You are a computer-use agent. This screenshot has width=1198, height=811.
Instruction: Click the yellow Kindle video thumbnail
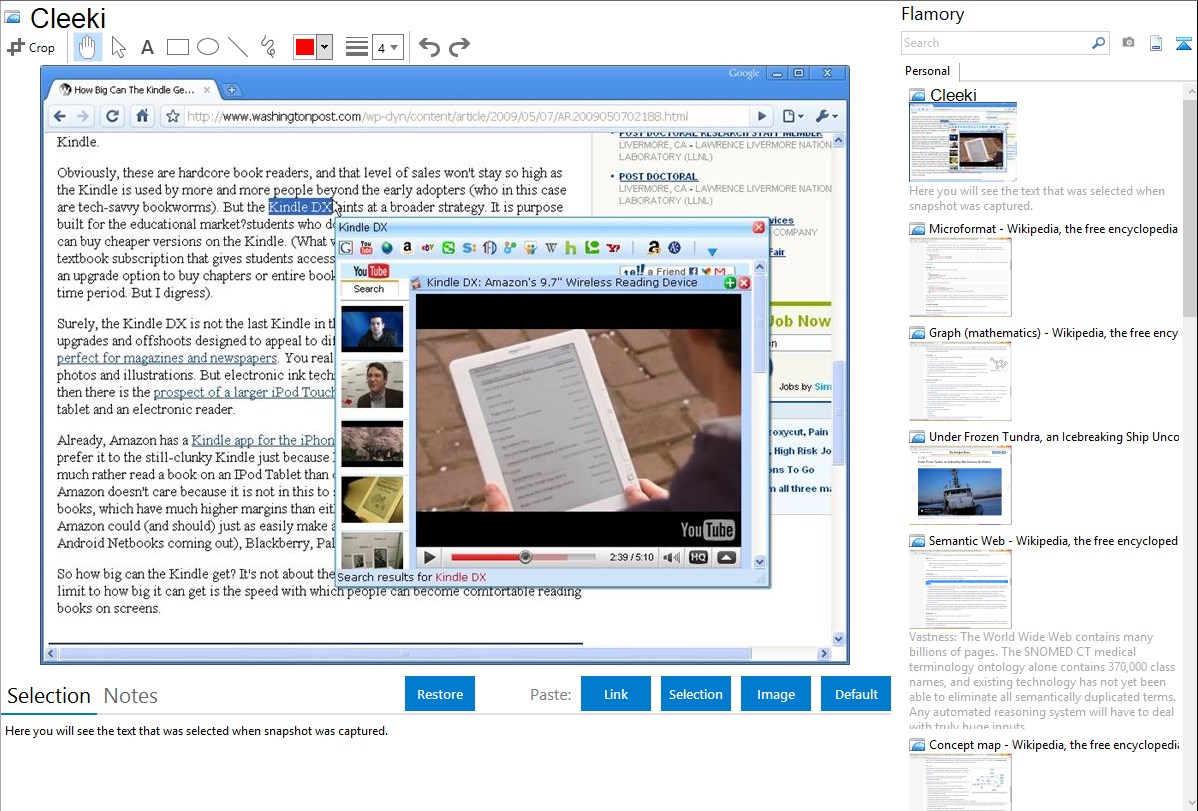(x=372, y=499)
